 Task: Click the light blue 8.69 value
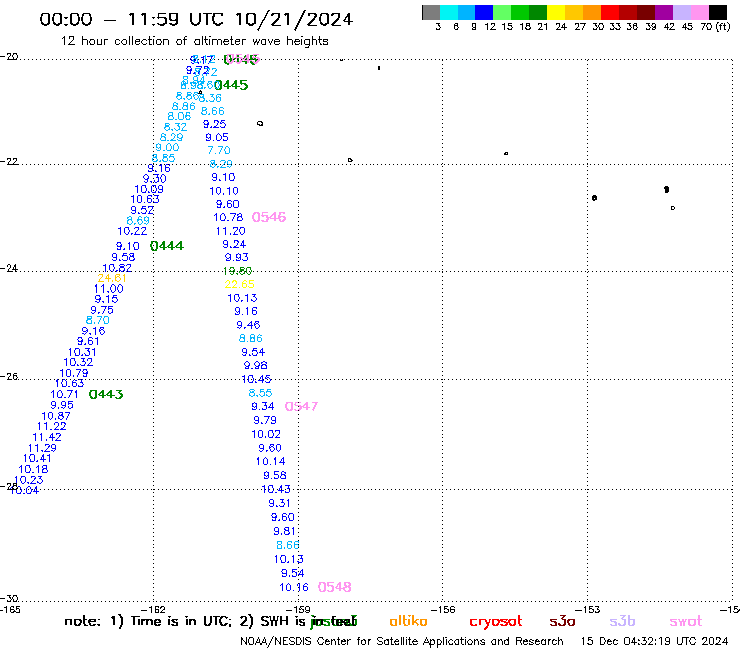pos(138,220)
